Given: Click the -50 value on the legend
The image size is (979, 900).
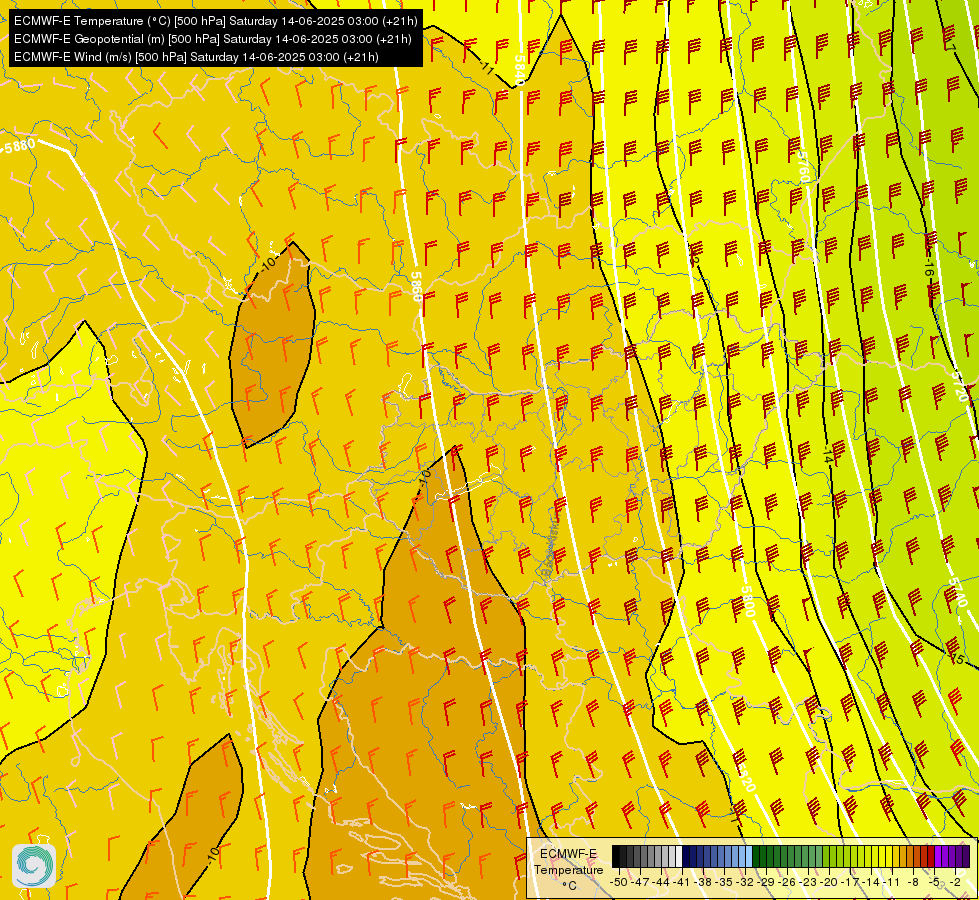Looking at the screenshot, I should 619,882.
